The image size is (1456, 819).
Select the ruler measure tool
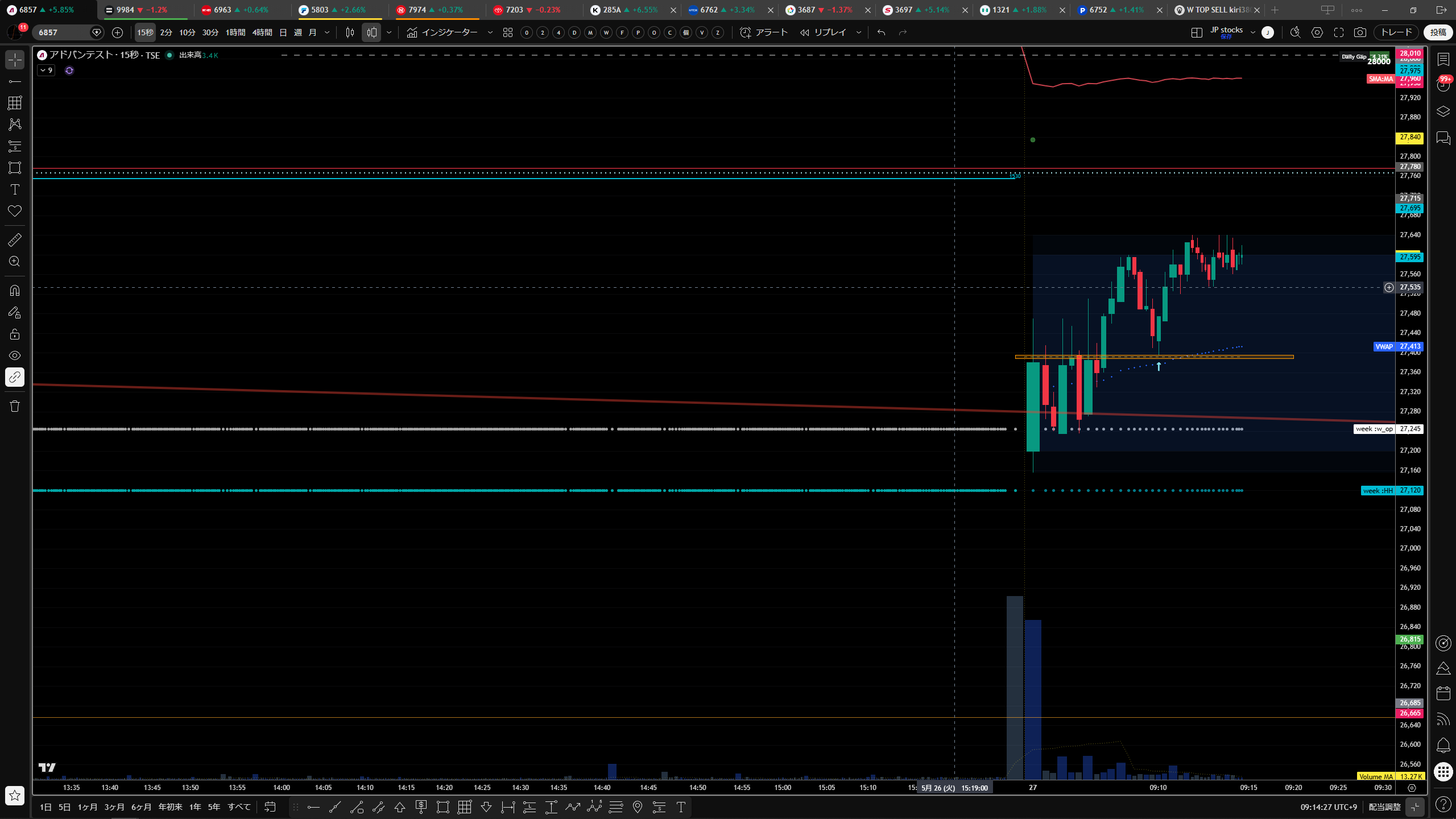pos(15,240)
